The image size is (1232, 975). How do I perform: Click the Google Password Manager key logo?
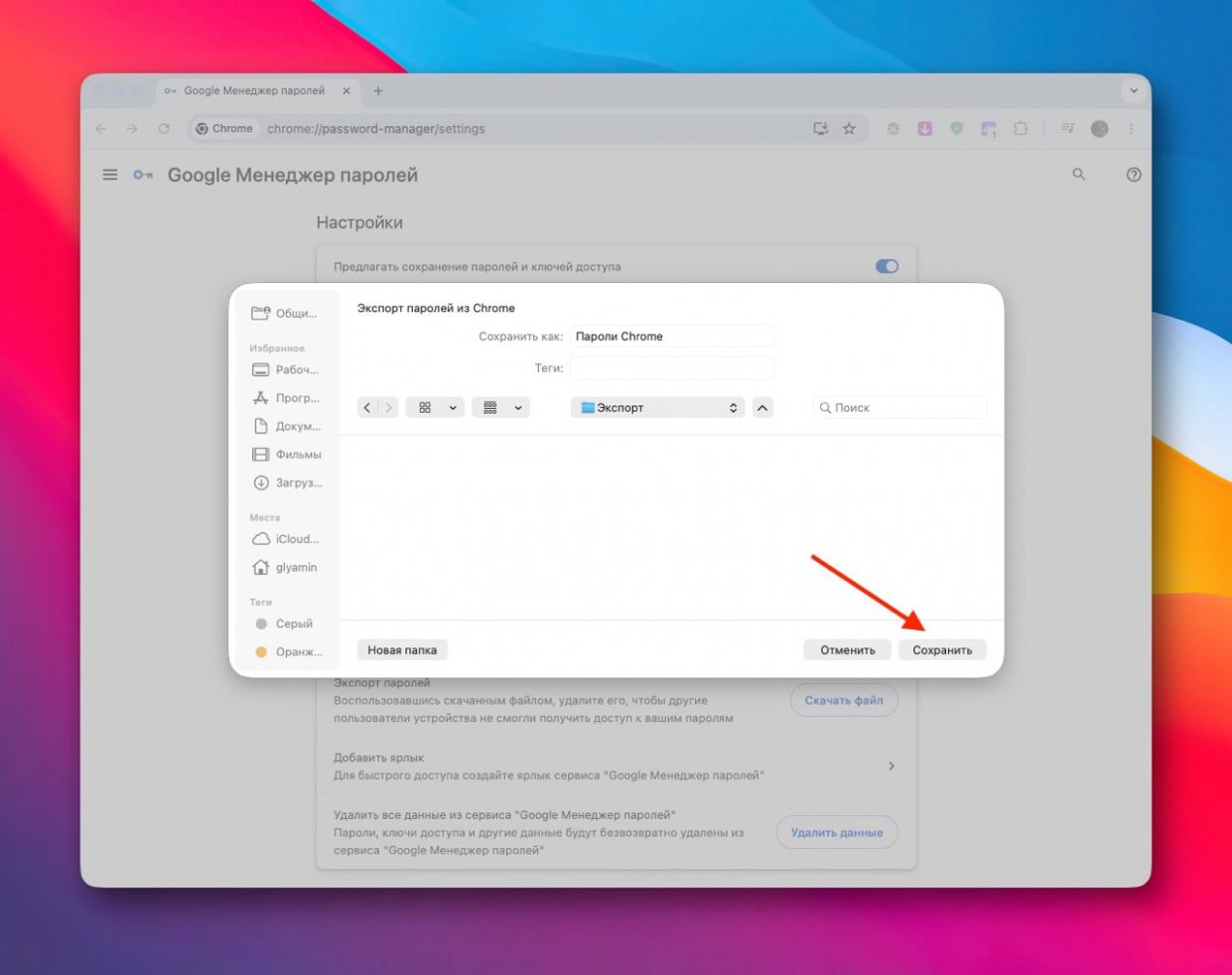click(x=144, y=175)
